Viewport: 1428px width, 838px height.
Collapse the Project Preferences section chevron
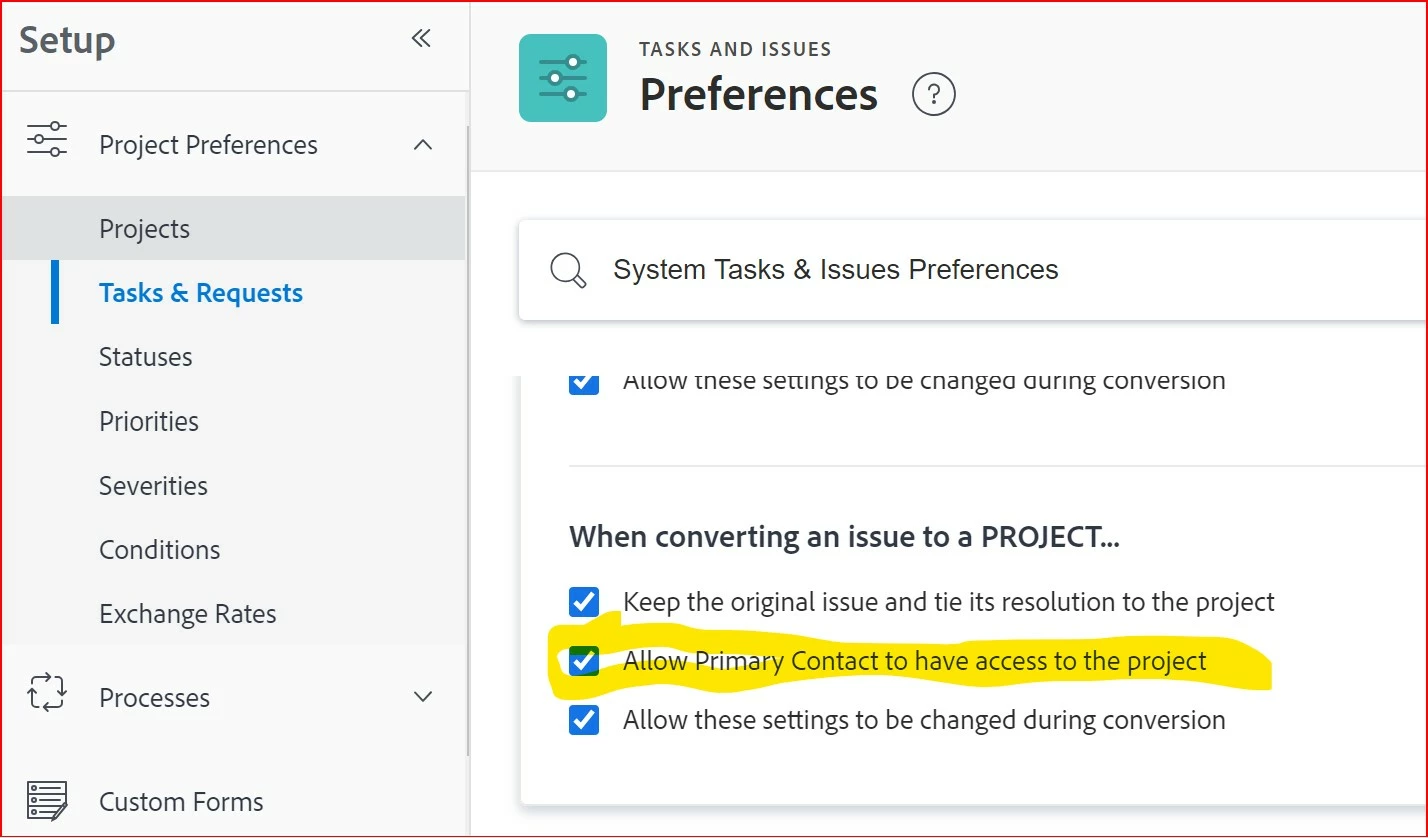click(423, 145)
